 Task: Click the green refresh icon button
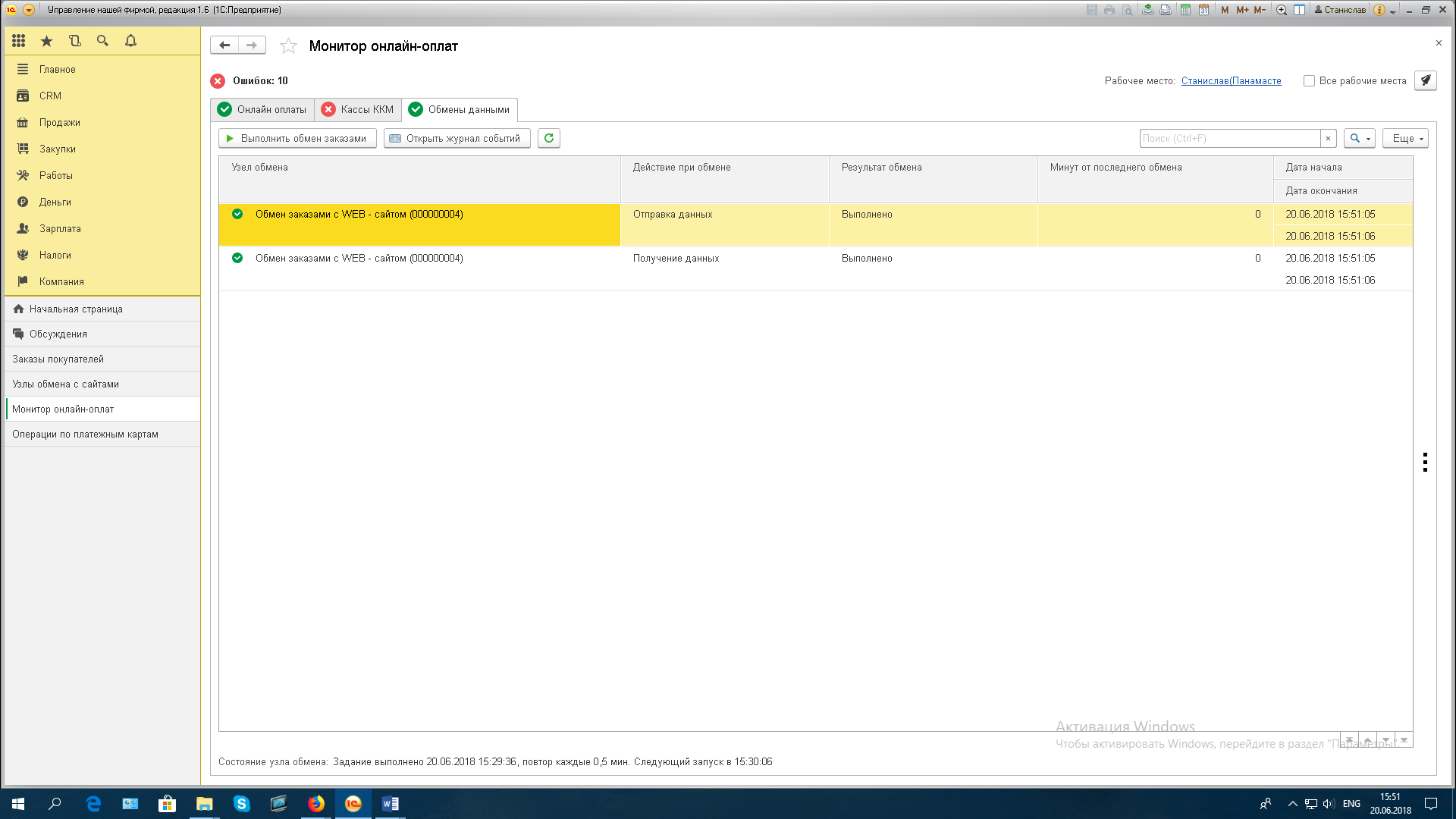[x=549, y=138]
